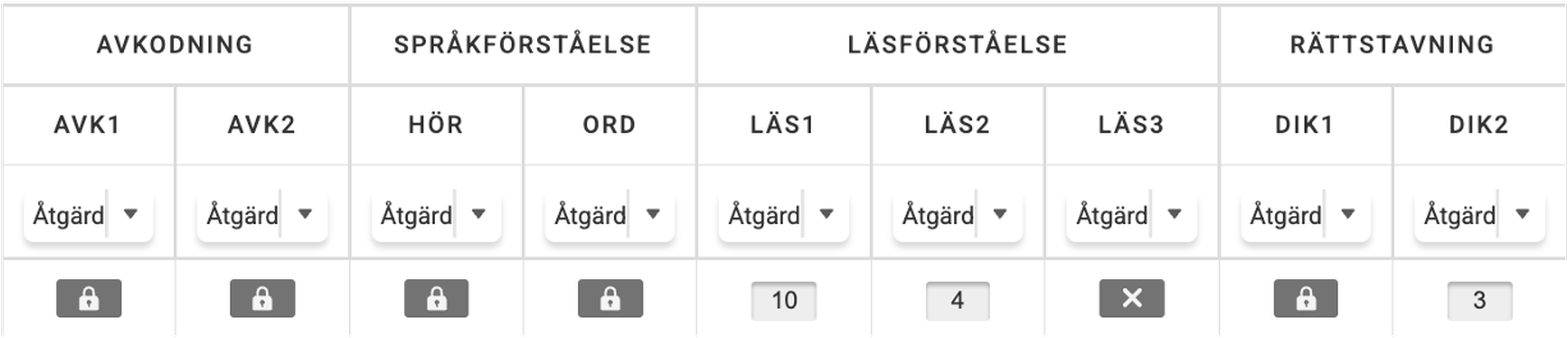Click the LÄS1 column header
1568x338 pixels.
[783, 125]
